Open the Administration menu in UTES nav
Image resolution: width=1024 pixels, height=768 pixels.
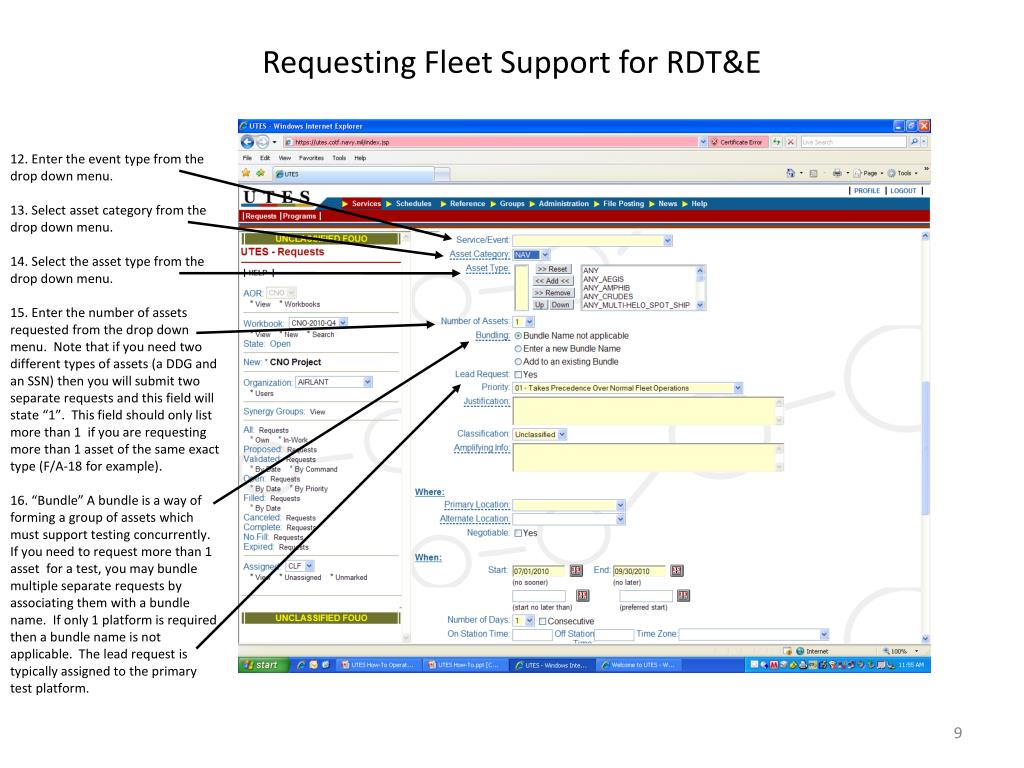(564, 204)
